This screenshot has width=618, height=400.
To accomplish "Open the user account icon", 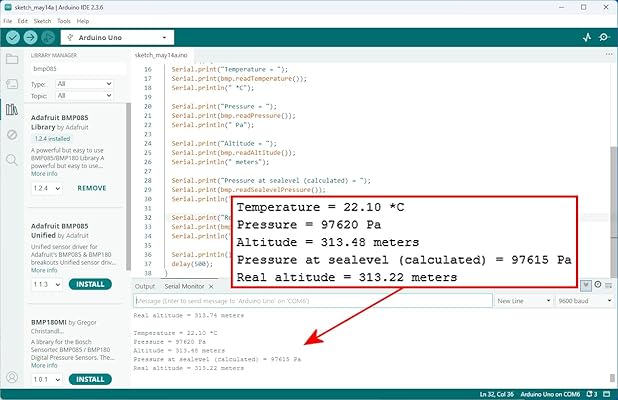I will click(x=12, y=377).
